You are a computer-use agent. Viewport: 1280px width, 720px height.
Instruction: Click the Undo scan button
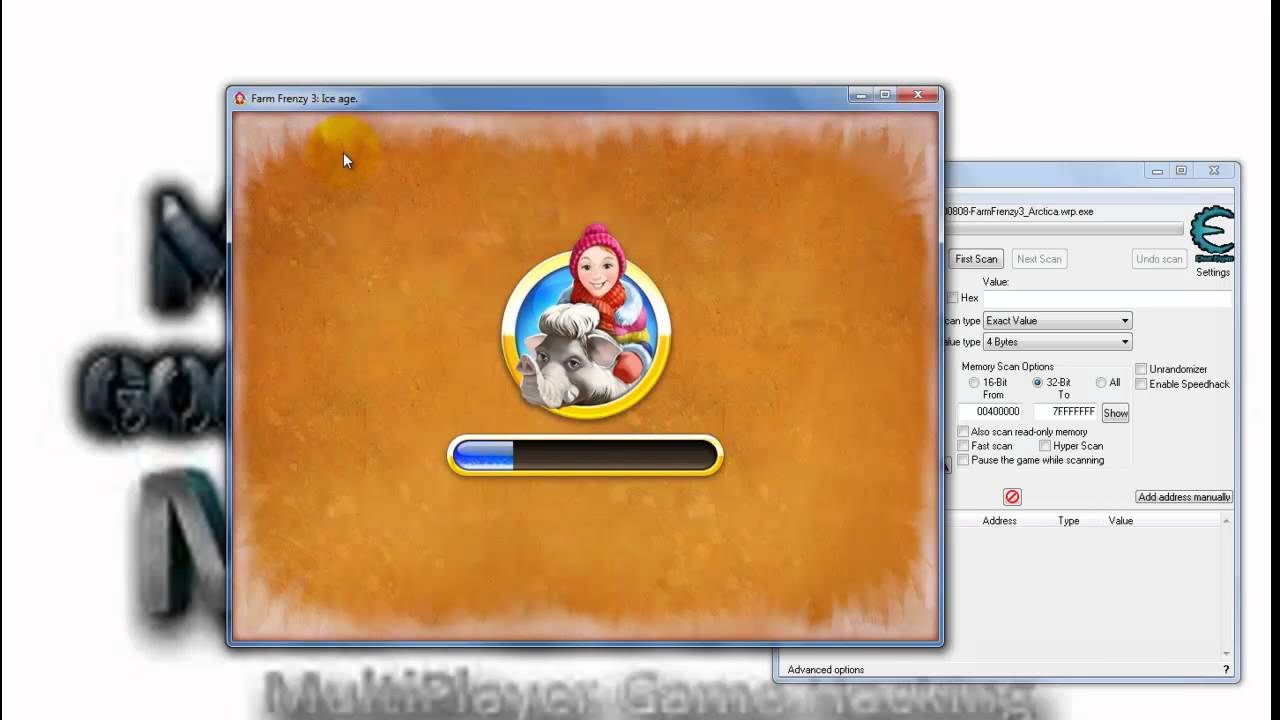(x=1159, y=259)
